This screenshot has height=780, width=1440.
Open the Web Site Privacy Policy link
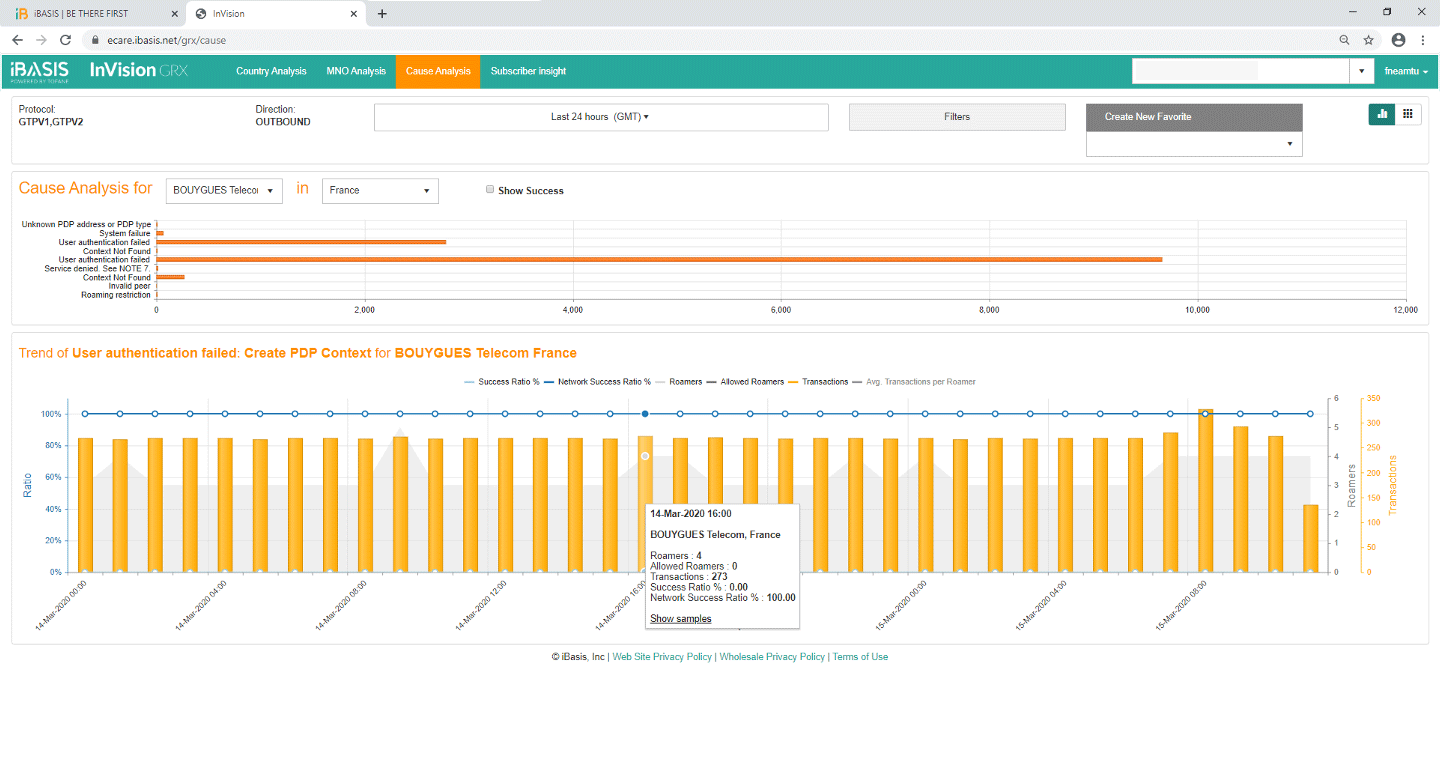coord(662,657)
